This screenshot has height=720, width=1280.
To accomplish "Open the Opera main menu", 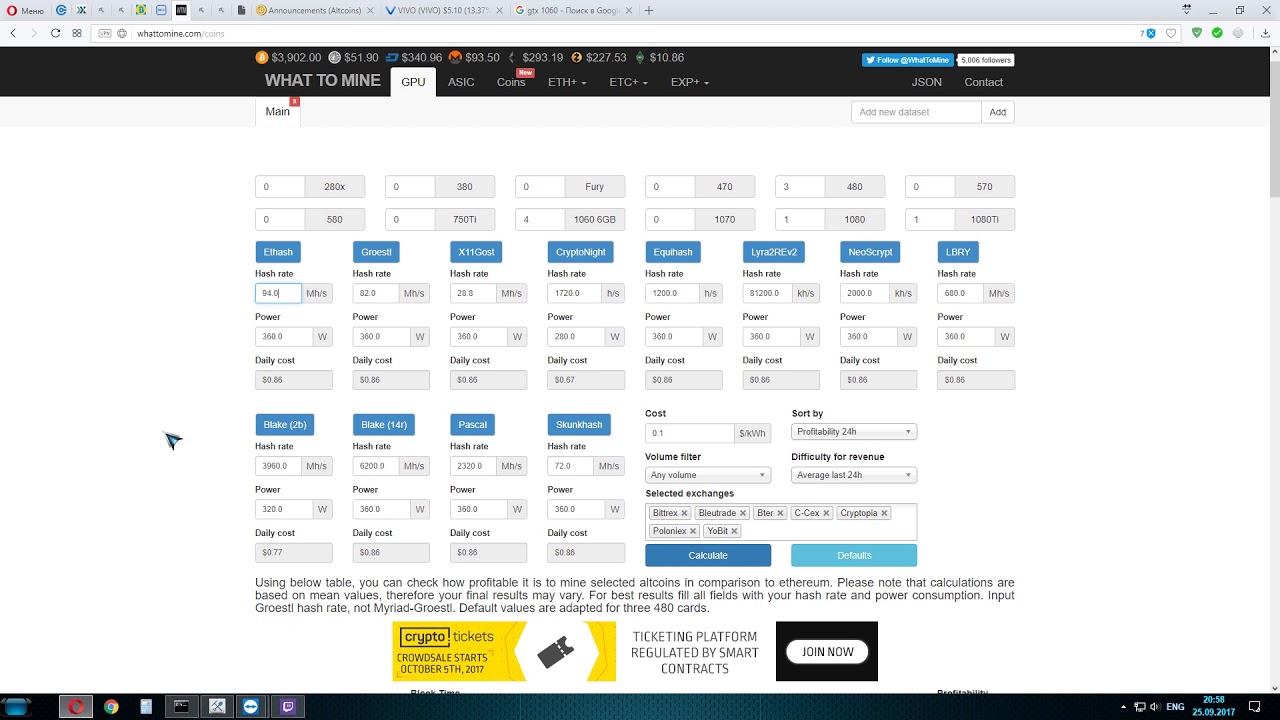I will tap(24, 10).
